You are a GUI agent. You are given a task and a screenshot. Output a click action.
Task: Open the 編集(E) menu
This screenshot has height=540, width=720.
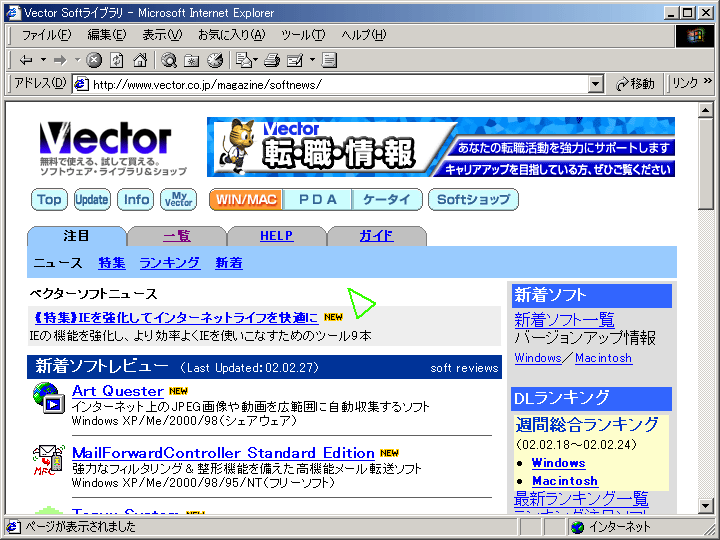107,35
